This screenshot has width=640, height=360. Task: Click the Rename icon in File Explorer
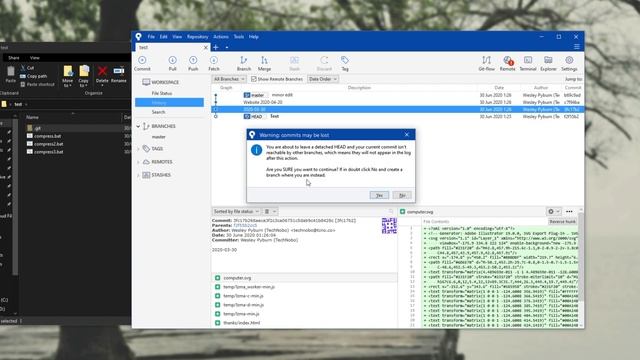click(x=119, y=75)
